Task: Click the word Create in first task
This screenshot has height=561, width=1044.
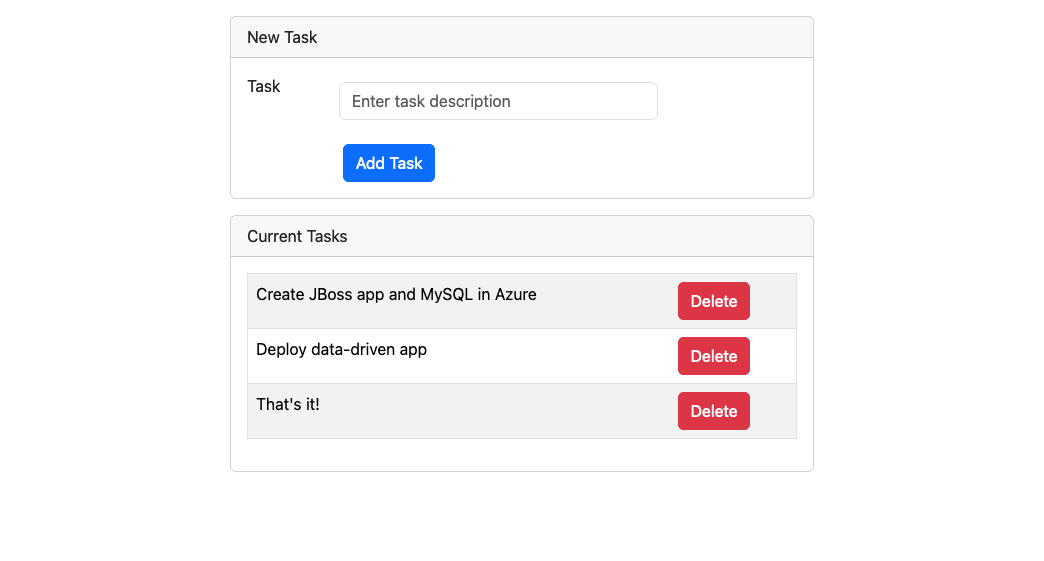Action: [x=280, y=294]
